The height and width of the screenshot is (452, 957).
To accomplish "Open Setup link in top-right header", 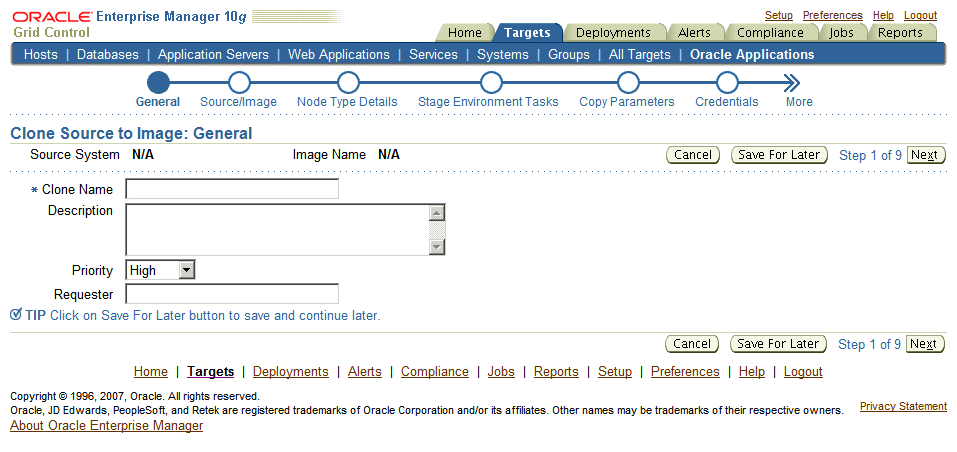I will coord(779,15).
